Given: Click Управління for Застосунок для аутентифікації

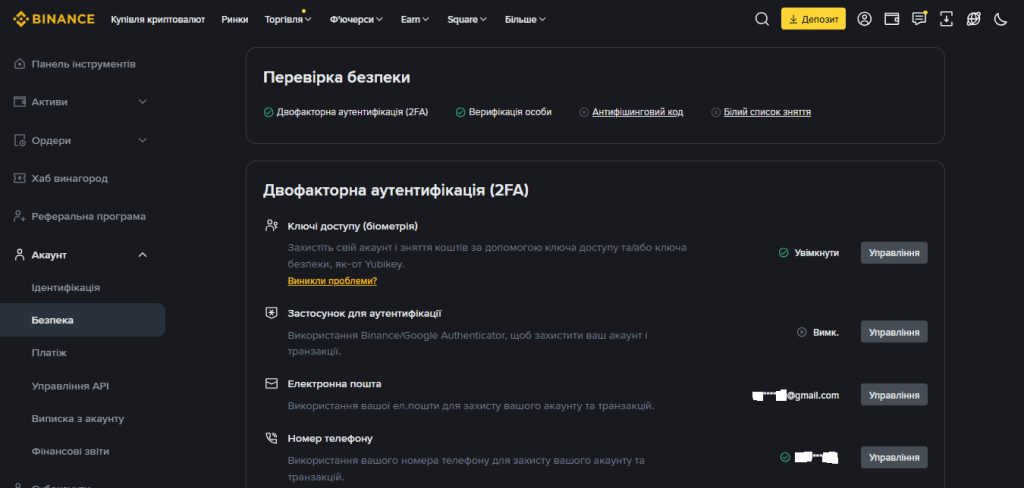Looking at the screenshot, I should pos(894,332).
